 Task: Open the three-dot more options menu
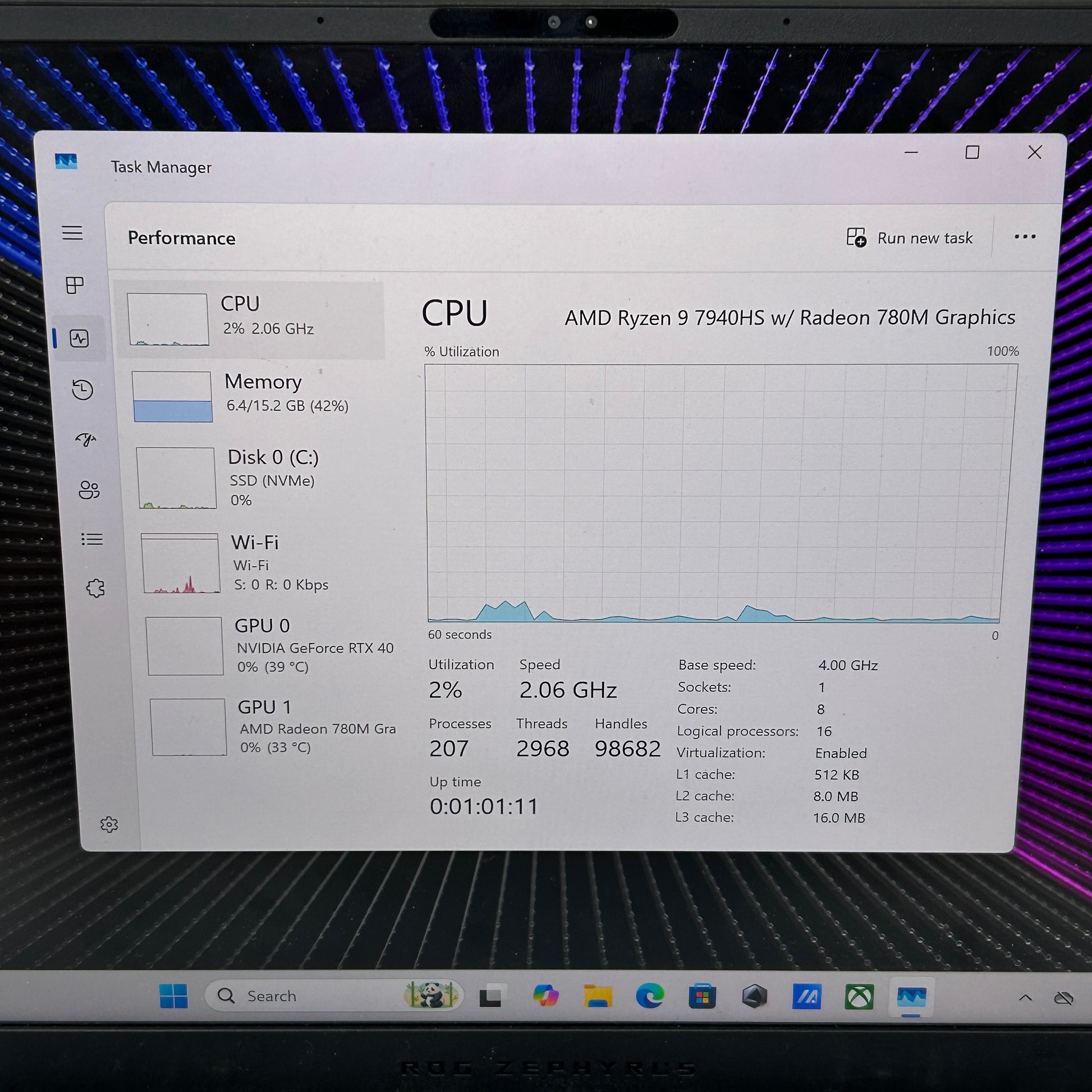(x=1024, y=237)
